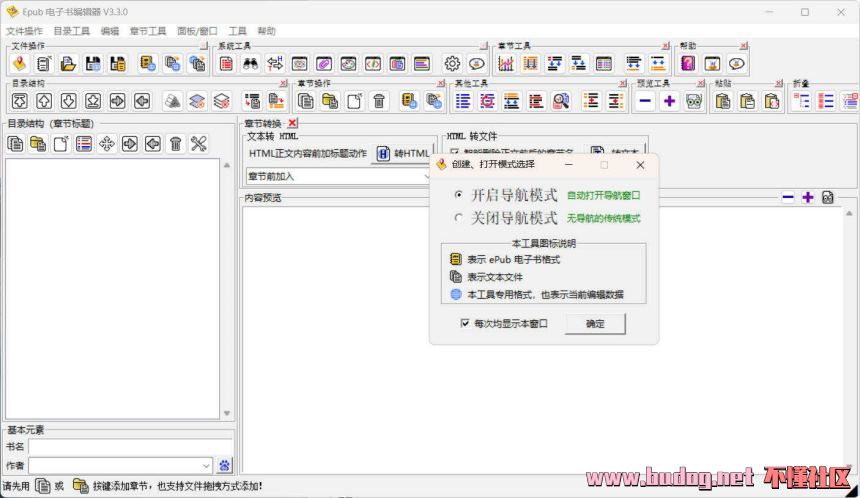The height and width of the screenshot is (498, 860).
Task: Close the 帮助 toolbar group
Action: click(744, 46)
